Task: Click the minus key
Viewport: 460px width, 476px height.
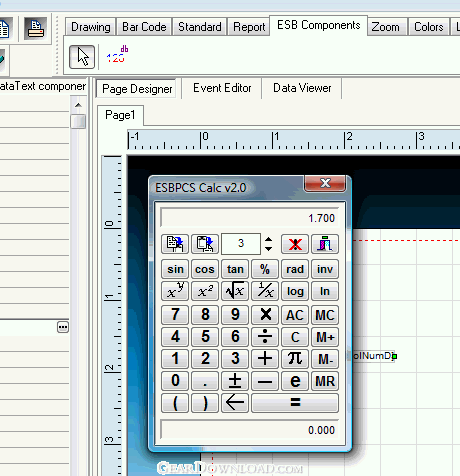Action: click(265, 381)
